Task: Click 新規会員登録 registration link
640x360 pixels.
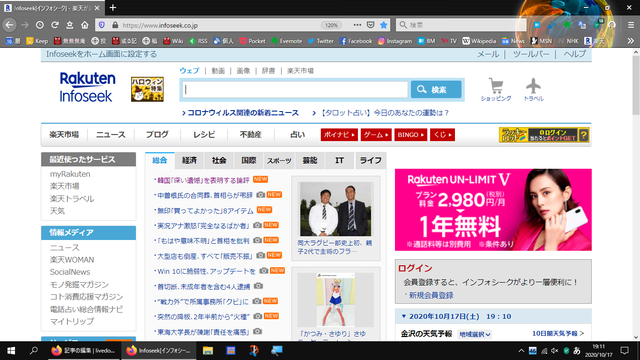Action: [x=431, y=295]
